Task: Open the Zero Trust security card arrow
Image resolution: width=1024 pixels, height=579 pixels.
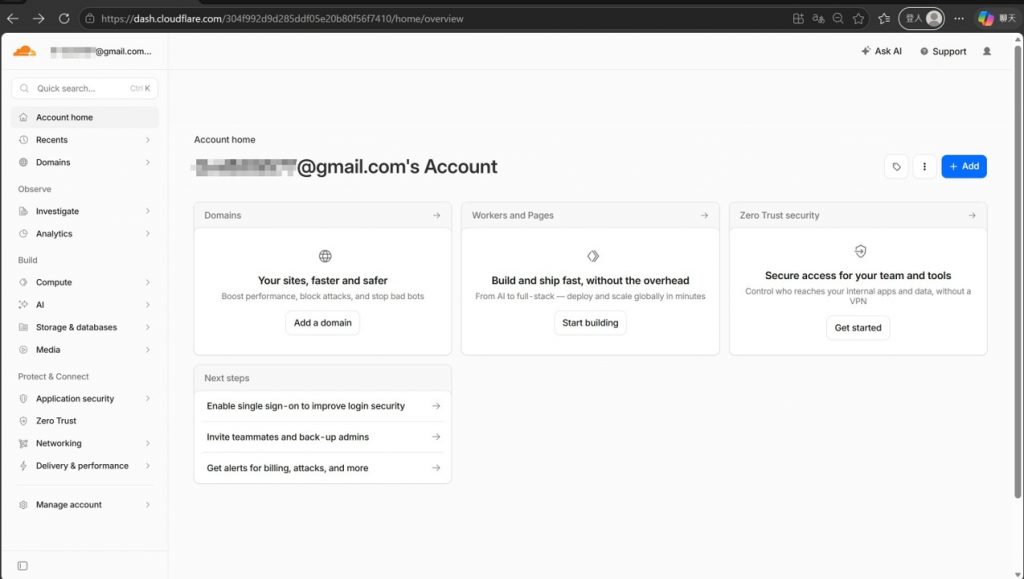Action: click(972, 215)
